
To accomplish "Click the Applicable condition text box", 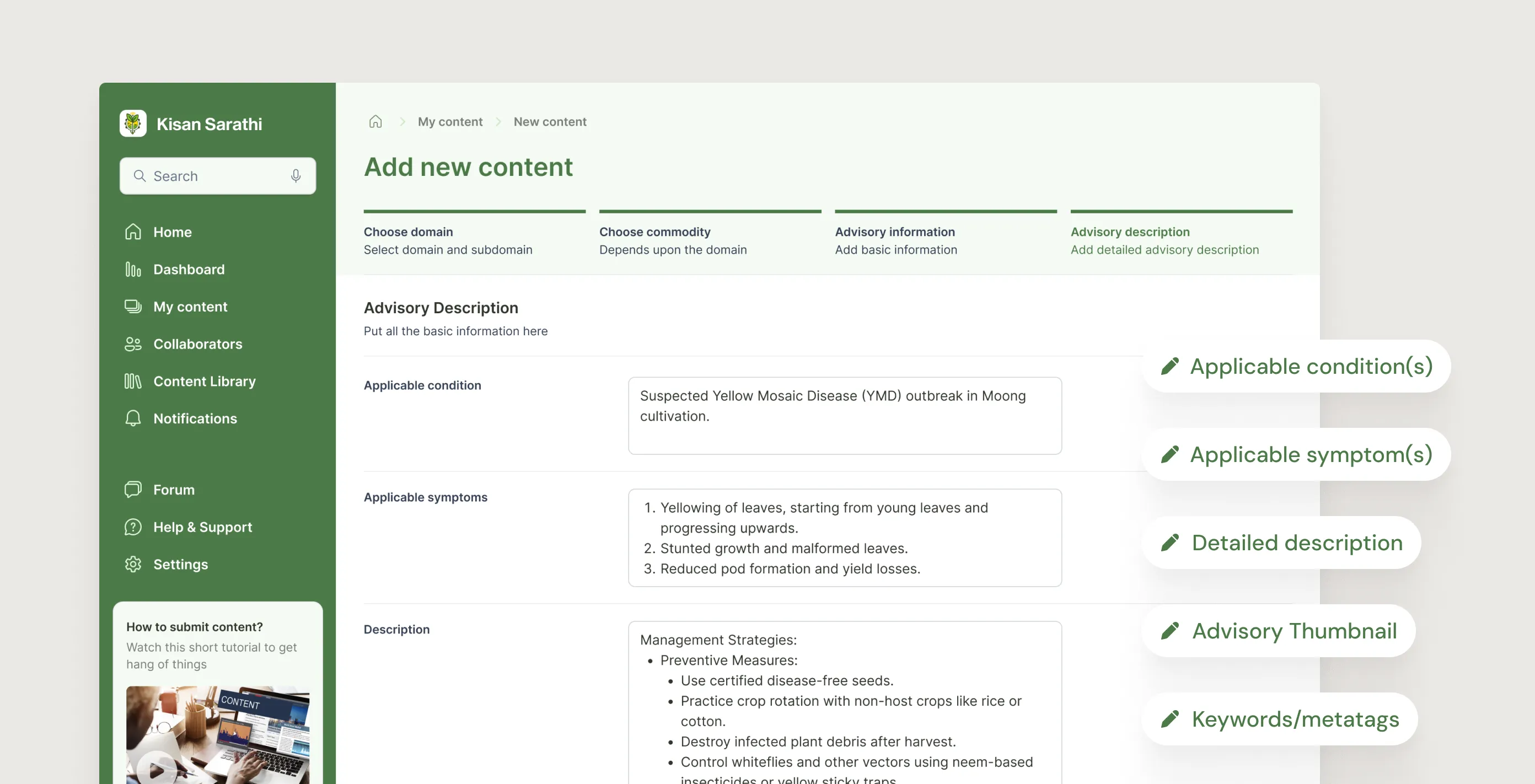I will click(844, 415).
